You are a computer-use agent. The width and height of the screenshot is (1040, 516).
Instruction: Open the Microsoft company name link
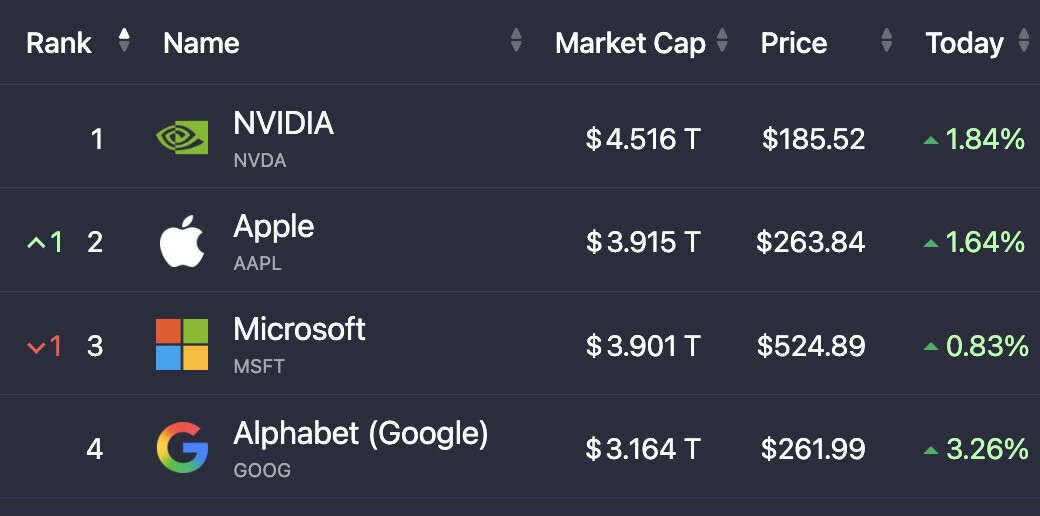(299, 330)
